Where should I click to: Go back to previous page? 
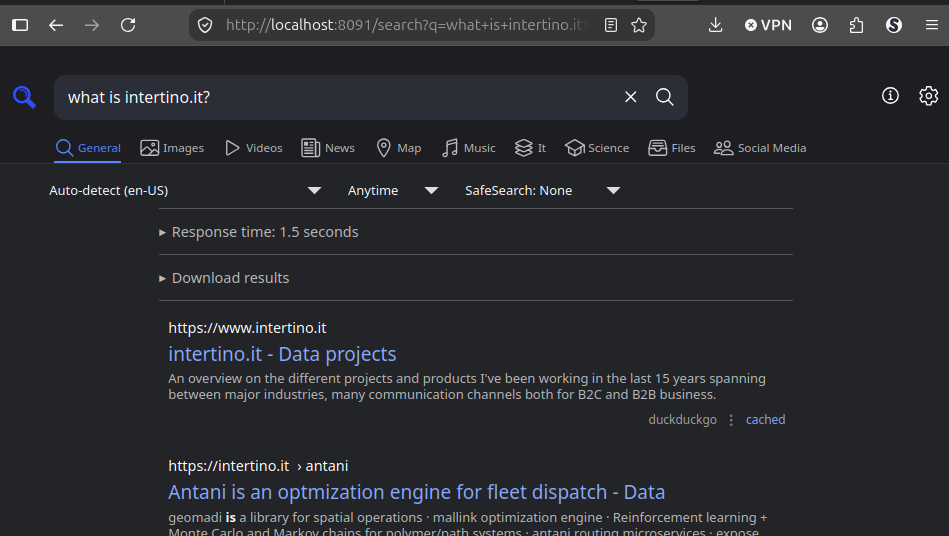tap(56, 25)
